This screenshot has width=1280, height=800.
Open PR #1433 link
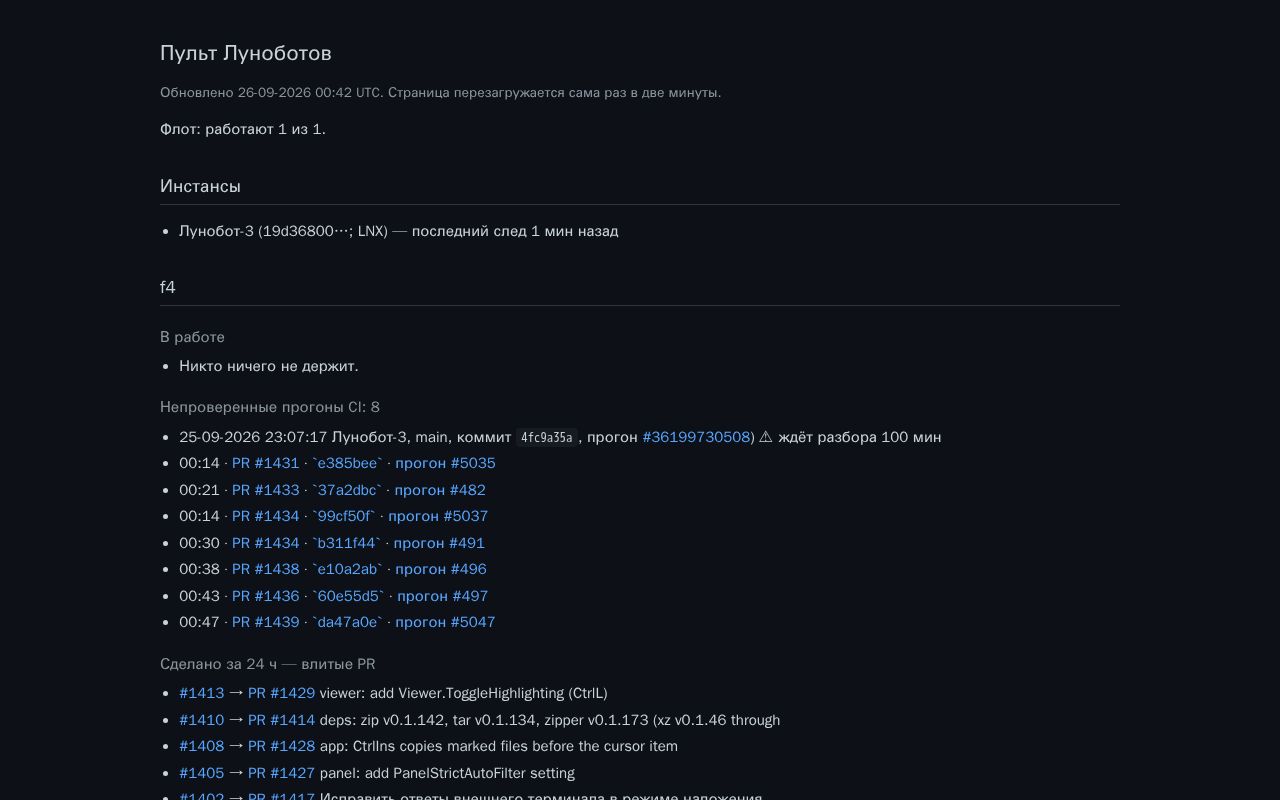[x=265, y=490]
